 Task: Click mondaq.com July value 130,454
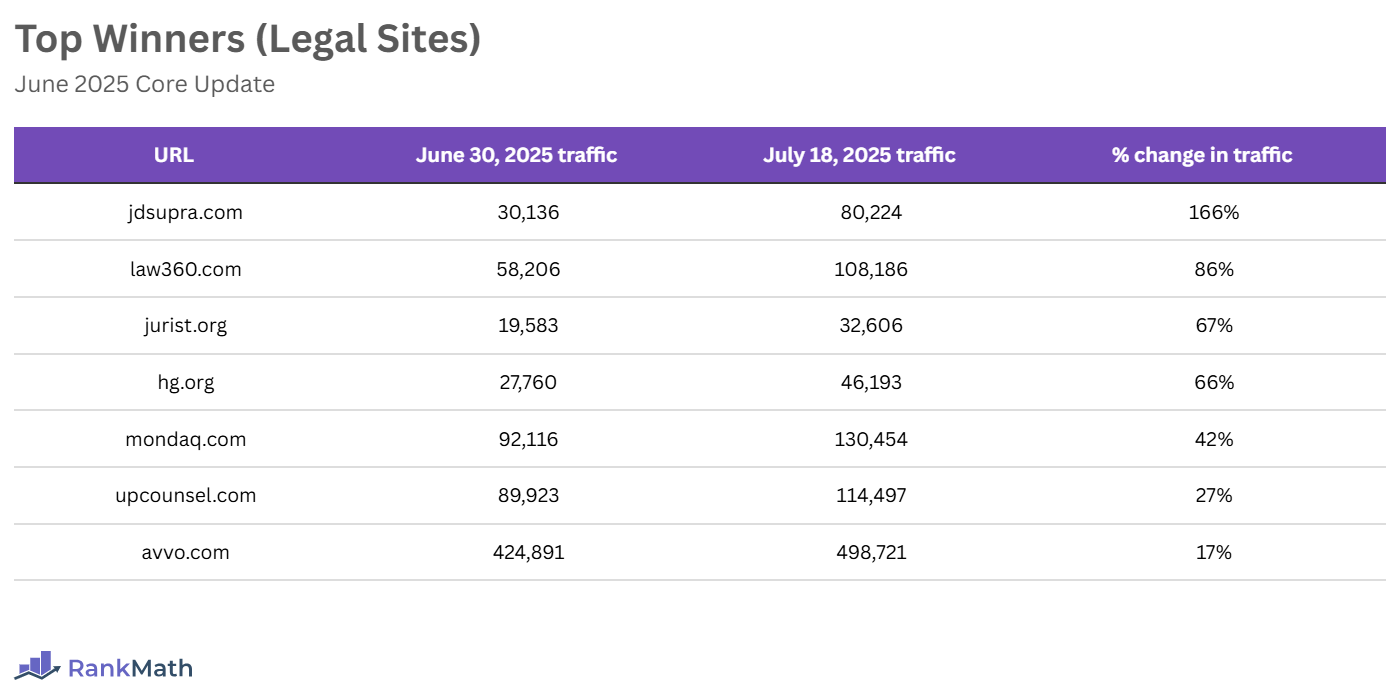(x=871, y=439)
